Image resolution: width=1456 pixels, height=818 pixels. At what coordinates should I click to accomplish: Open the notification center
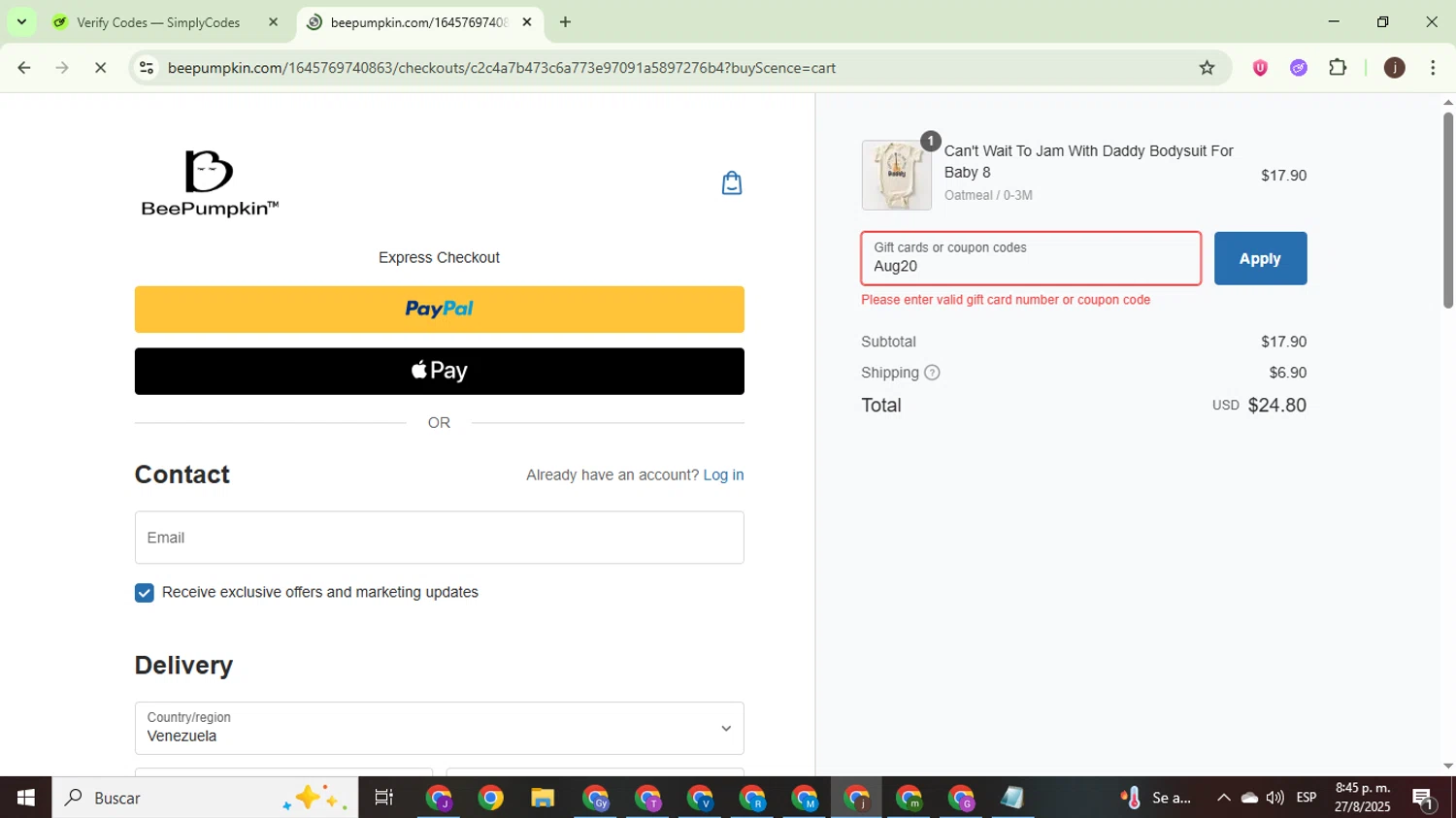[1424, 799]
